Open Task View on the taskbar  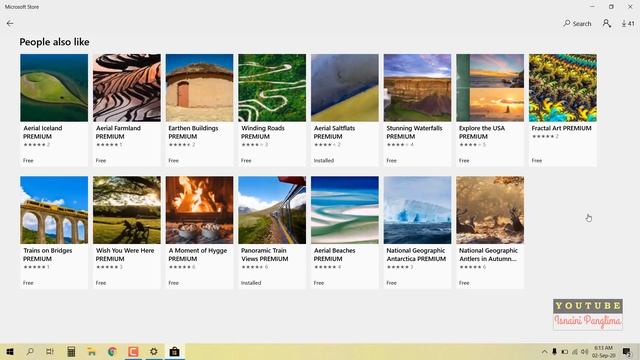click(50, 351)
